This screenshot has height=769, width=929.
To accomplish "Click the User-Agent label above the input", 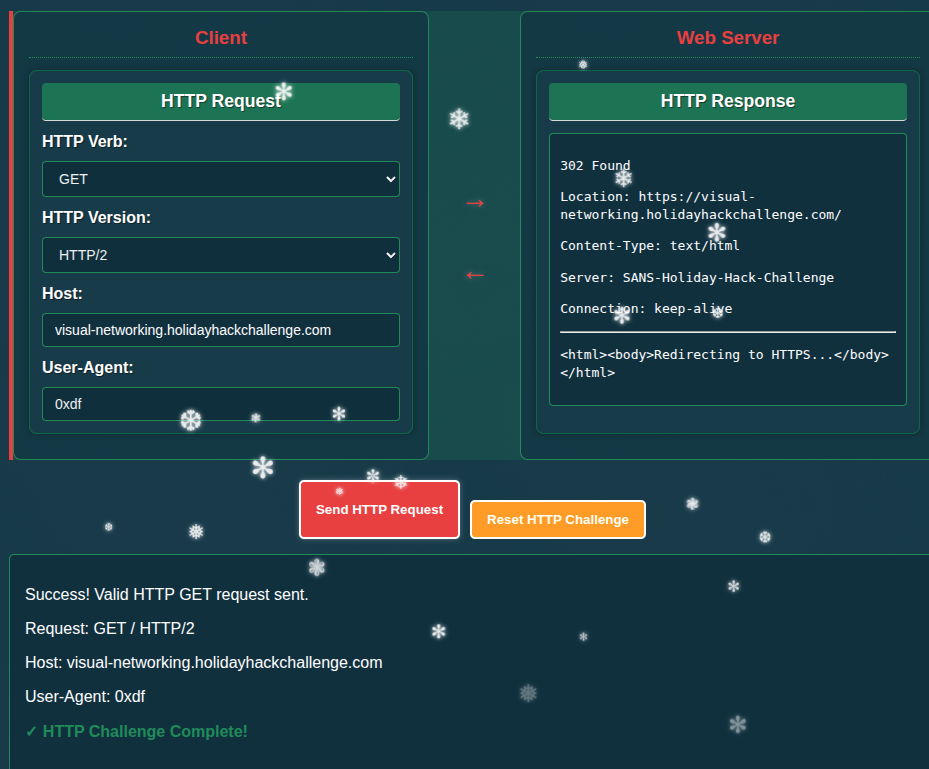I will (x=88, y=367).
